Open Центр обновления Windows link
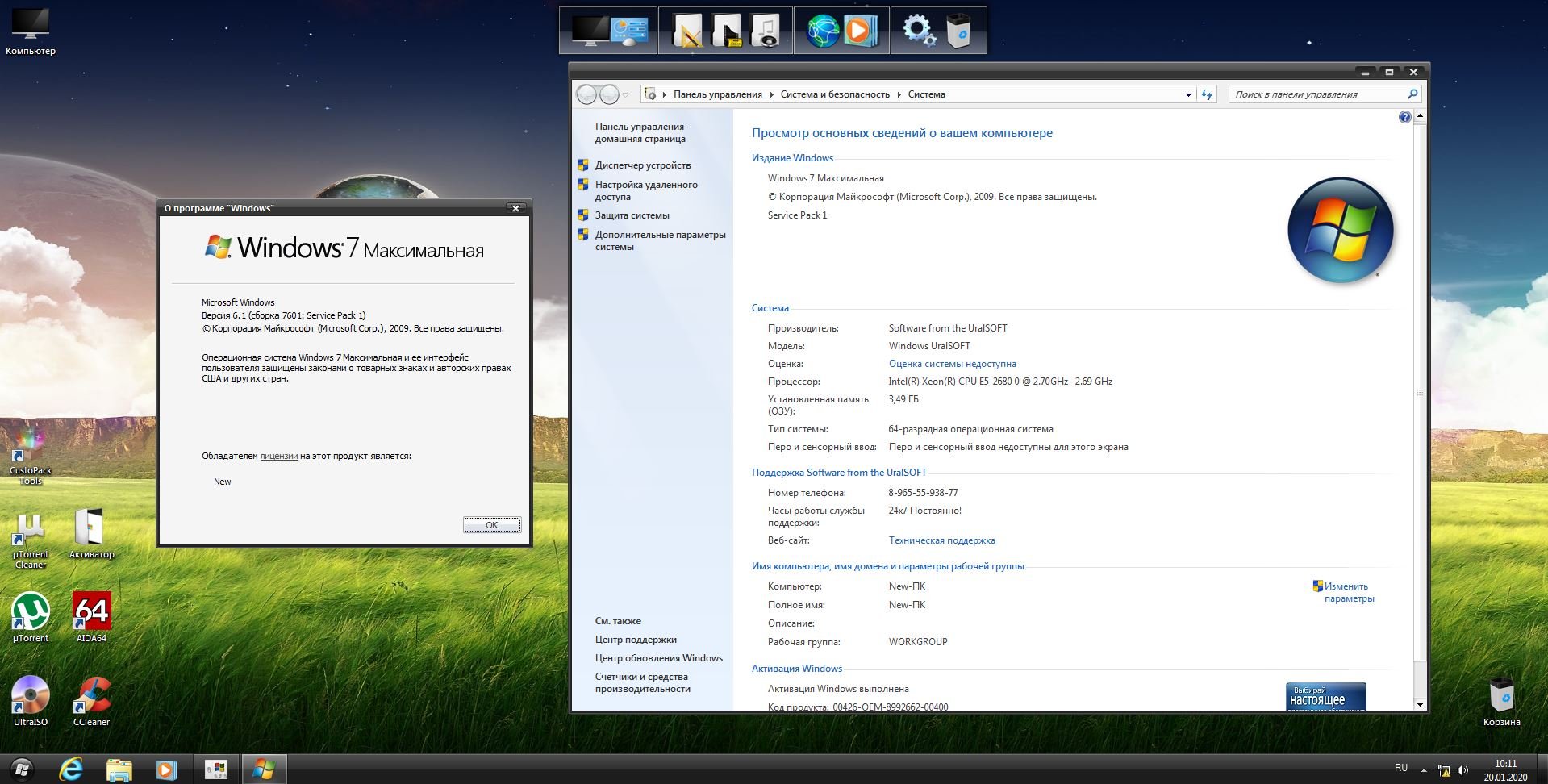 click(658, 658)
